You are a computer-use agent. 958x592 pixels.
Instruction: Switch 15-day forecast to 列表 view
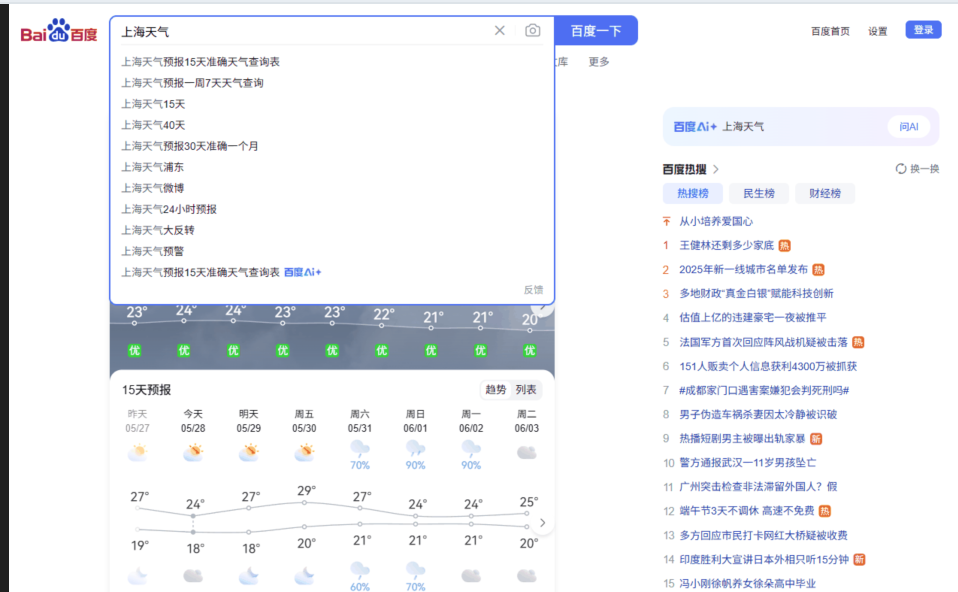pos(525,389)
